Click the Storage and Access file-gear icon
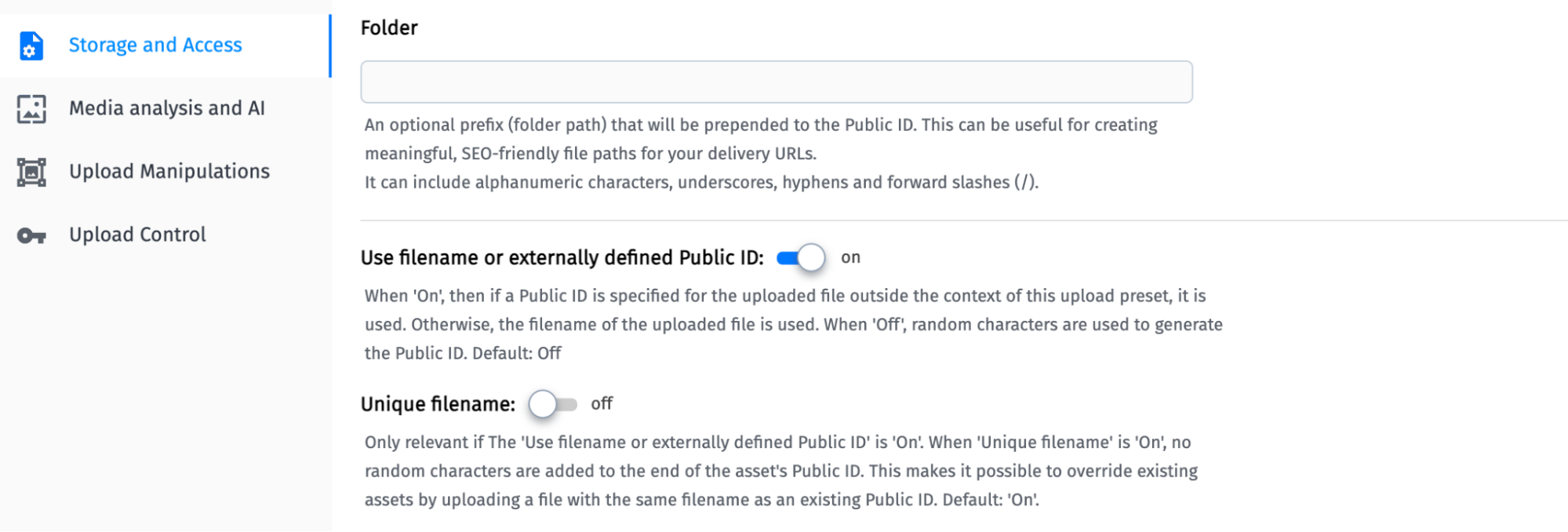 pos(31,46)
